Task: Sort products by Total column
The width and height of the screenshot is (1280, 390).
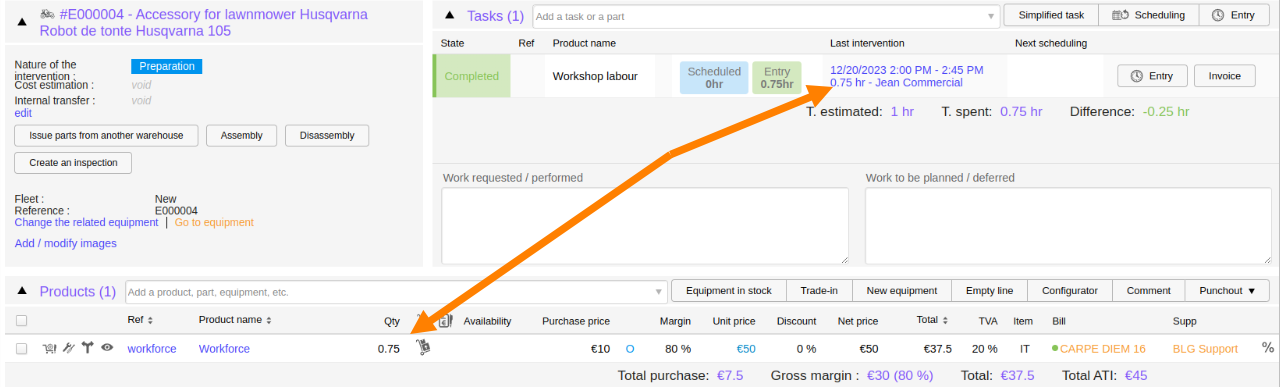Action: 930,320
